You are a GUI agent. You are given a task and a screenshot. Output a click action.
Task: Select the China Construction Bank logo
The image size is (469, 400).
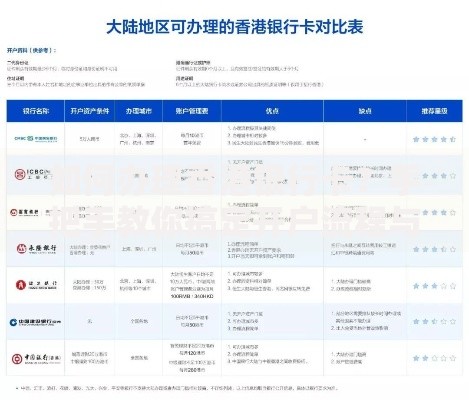point(35,322)
